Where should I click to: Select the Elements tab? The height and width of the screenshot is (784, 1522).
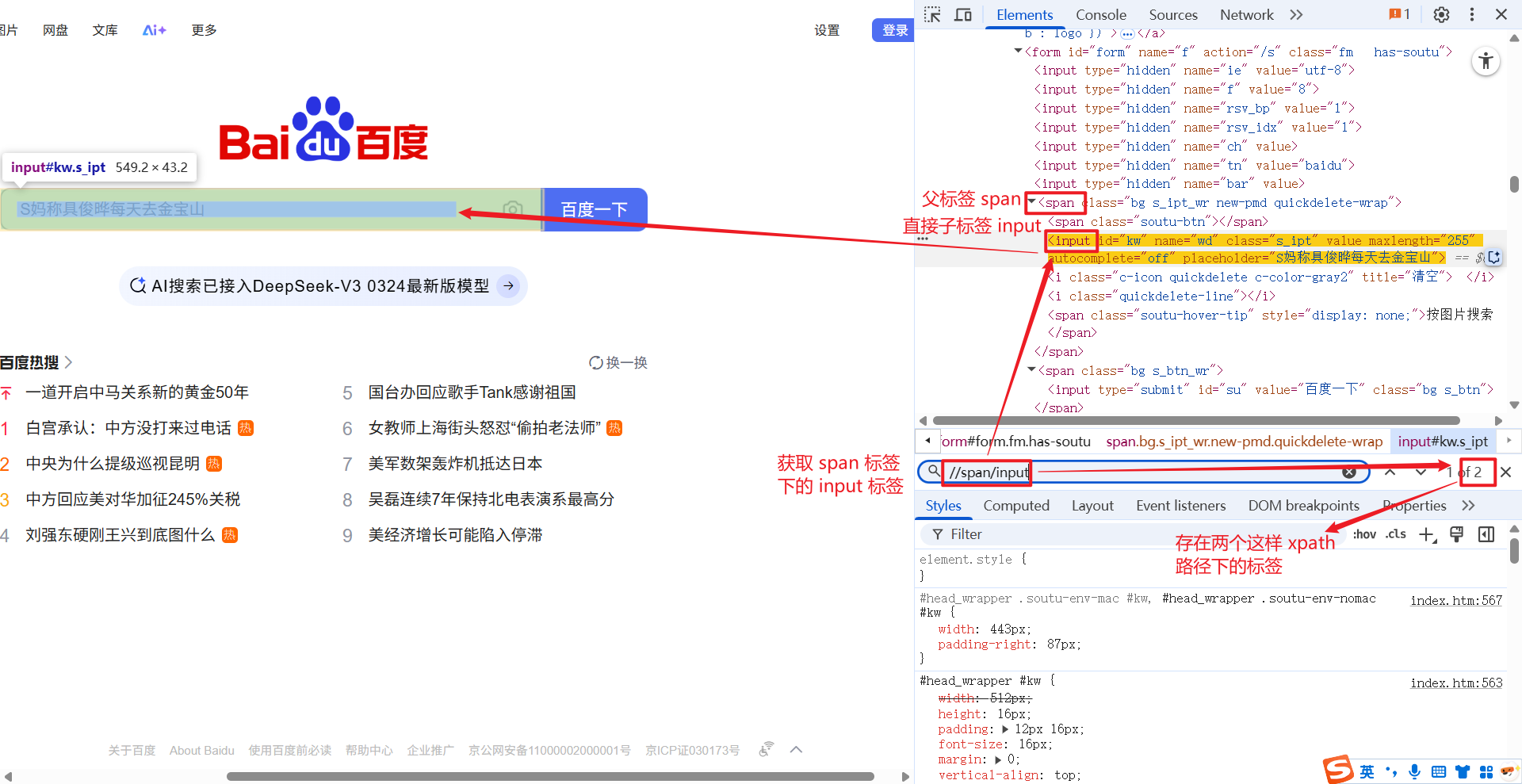(1024, 14)
